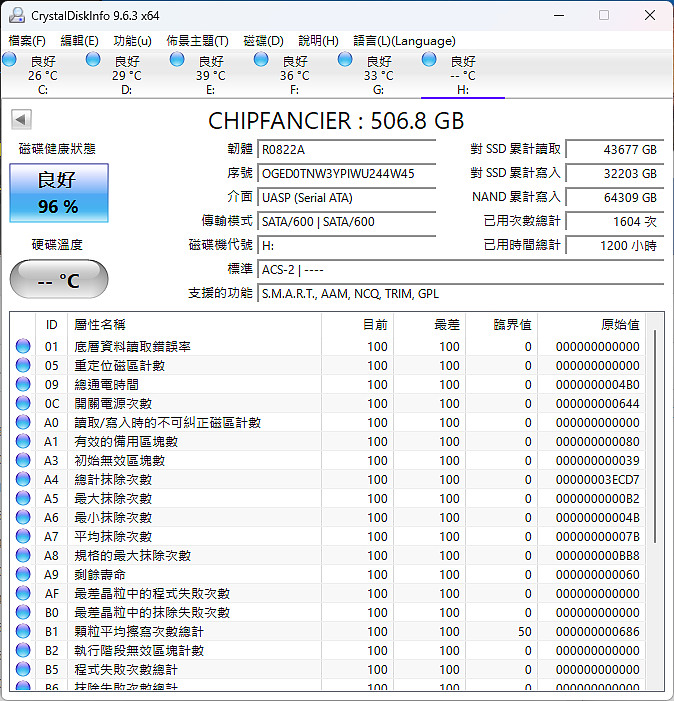Click the supported features field S.M.A.R.T., AAM, NCQ
Image resolution: width=674 pixels, height=701 pixels.
point(460,294)
